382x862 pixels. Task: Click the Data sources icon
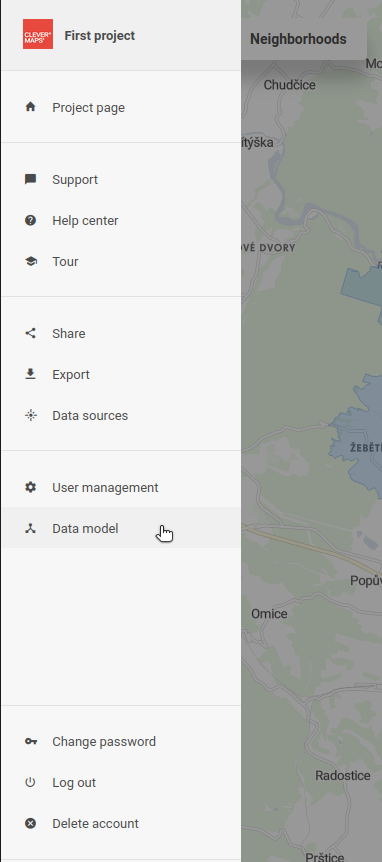tap(30, 415)
